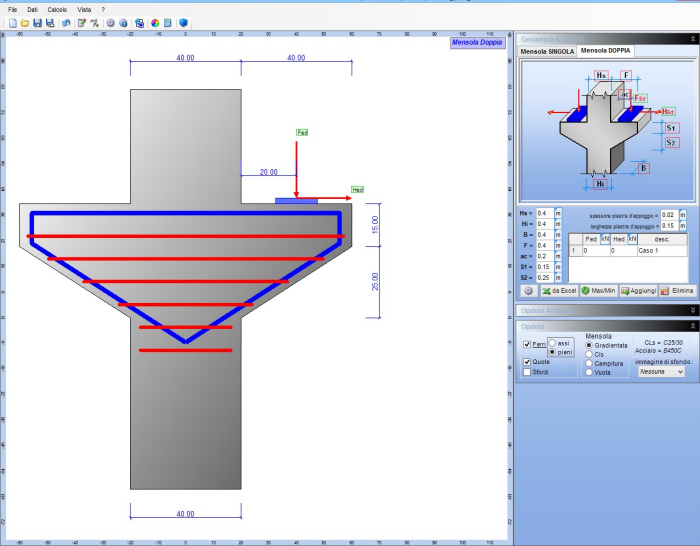This screenshot has height=546, width=700.
Task: Open a file with the folder icon
Action: point(25,23)
